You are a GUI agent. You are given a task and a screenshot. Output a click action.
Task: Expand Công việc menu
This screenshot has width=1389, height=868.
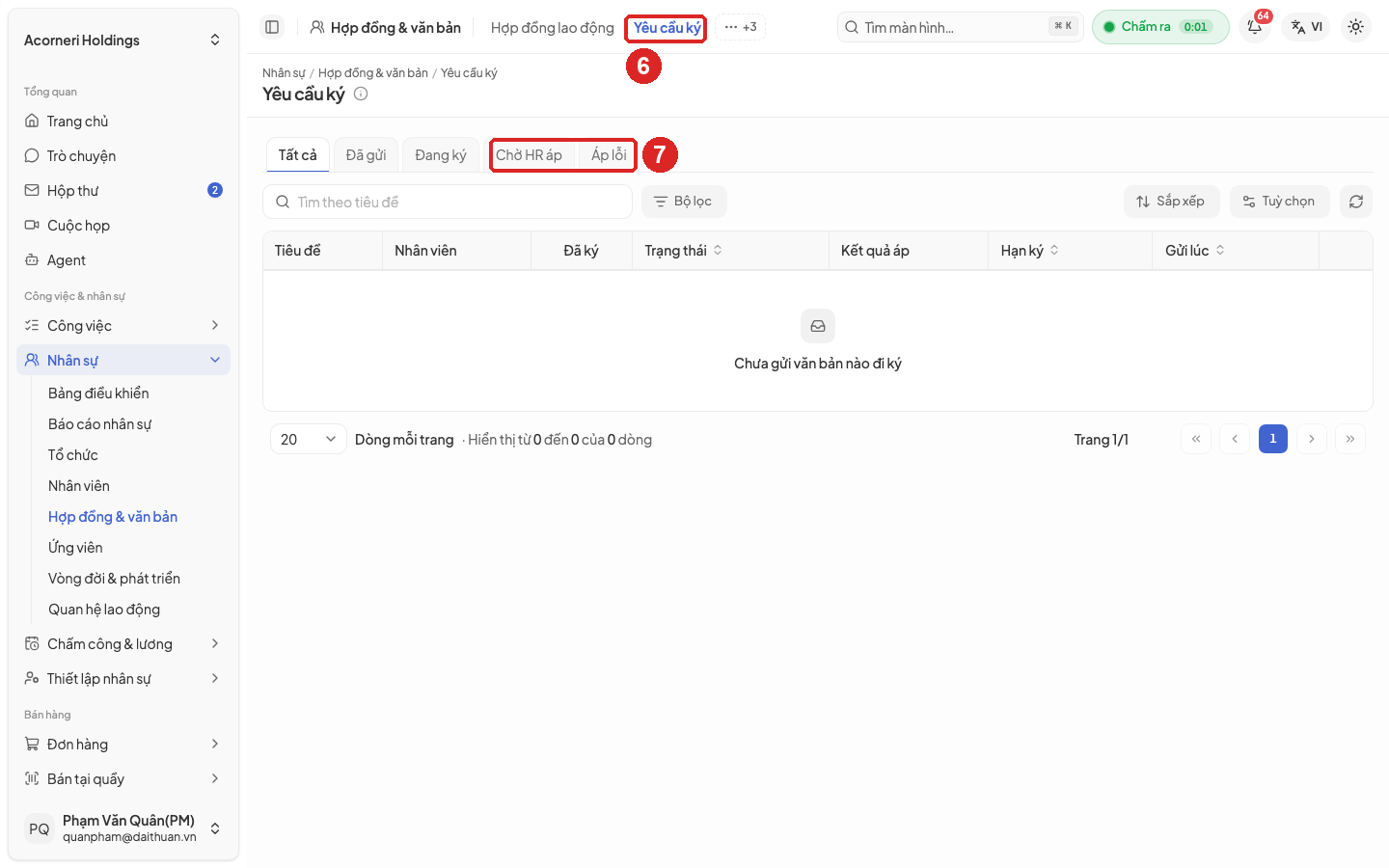[x=123, y=326]
